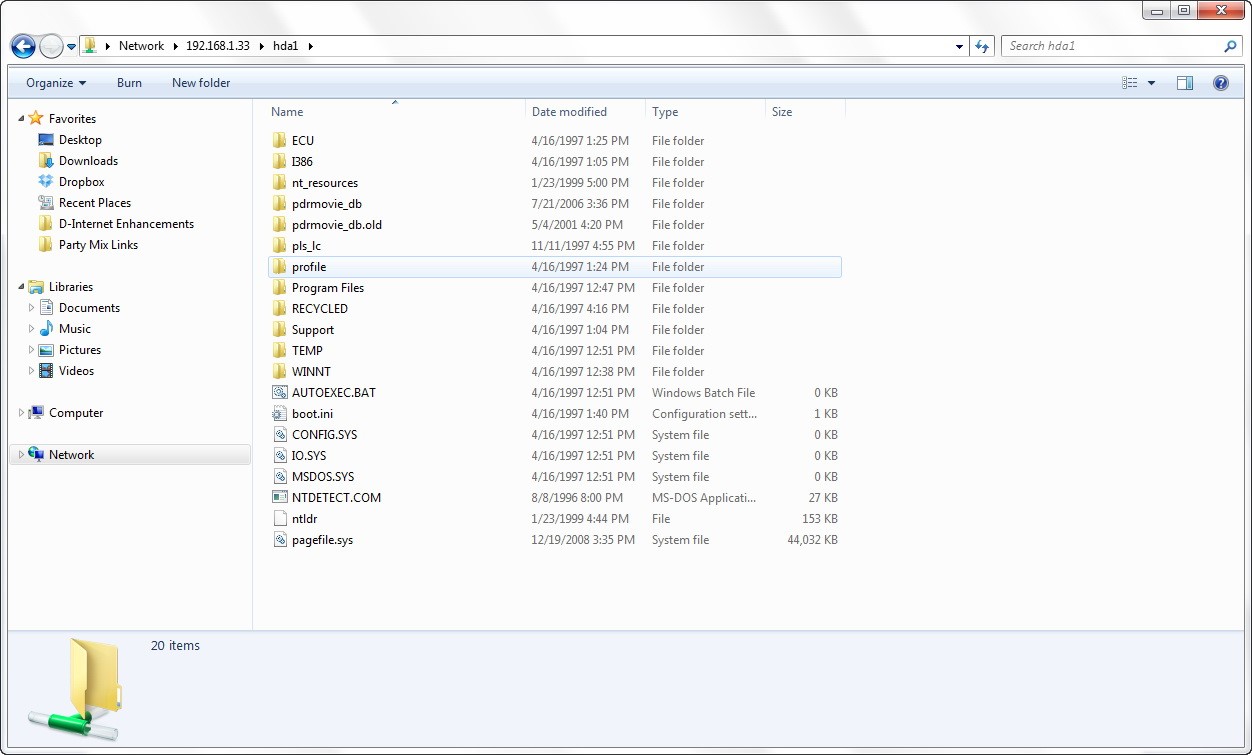Expand the Documents library node
The height and width of the screenshot is (755, 1252).
32,308
